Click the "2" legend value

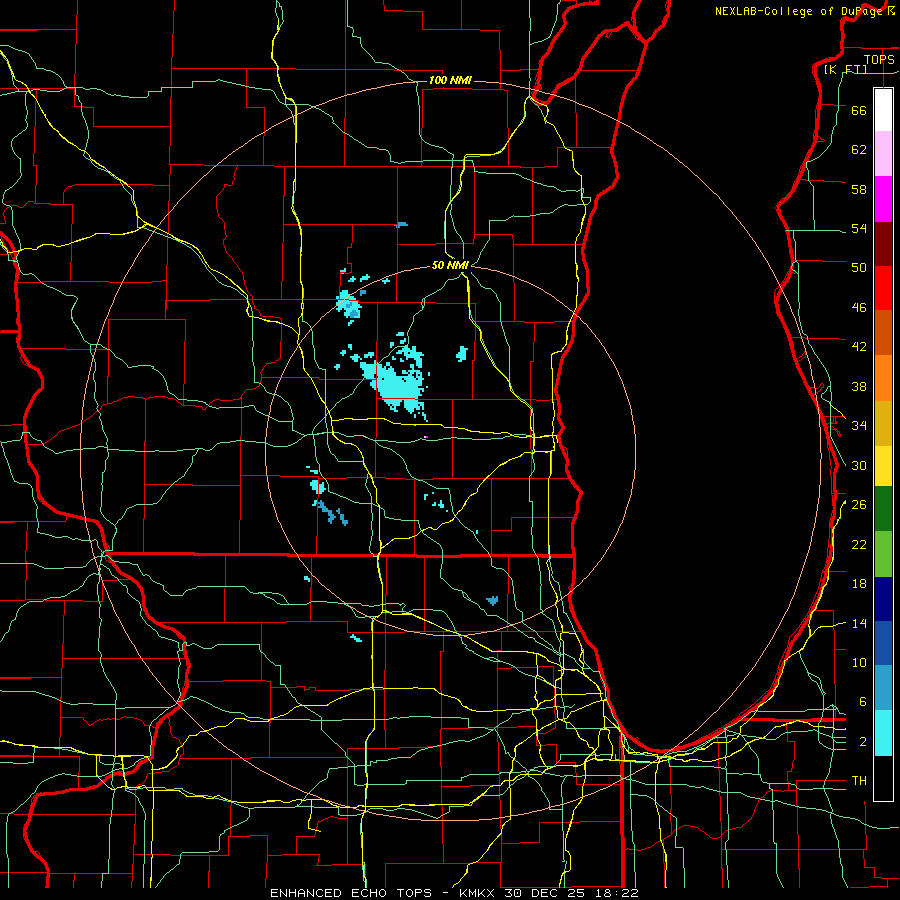[863, 741]
